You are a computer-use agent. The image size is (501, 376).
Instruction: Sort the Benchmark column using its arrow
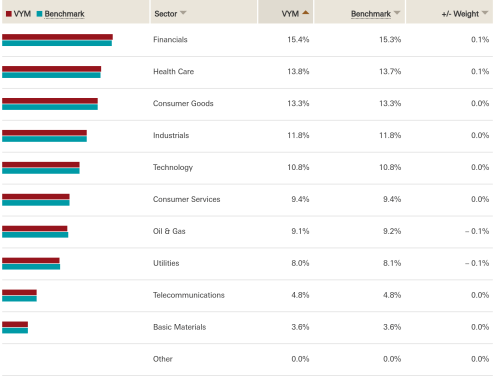click(x=397, y=13)
